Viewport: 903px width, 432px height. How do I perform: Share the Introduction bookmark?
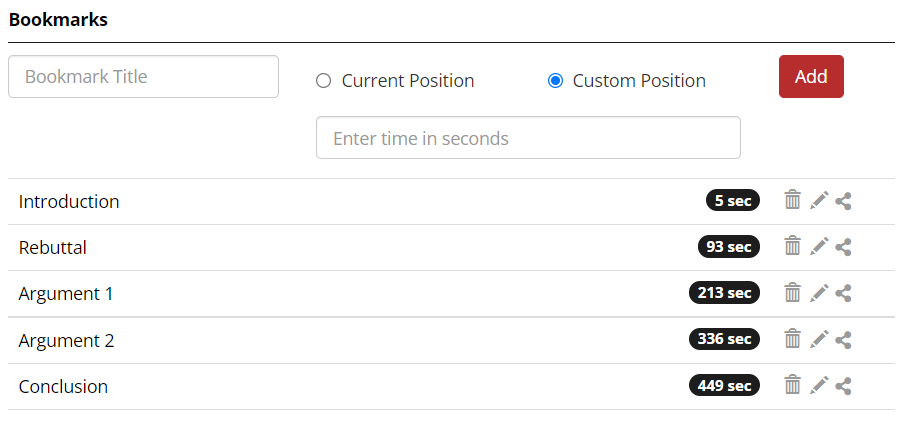(844, 200)
